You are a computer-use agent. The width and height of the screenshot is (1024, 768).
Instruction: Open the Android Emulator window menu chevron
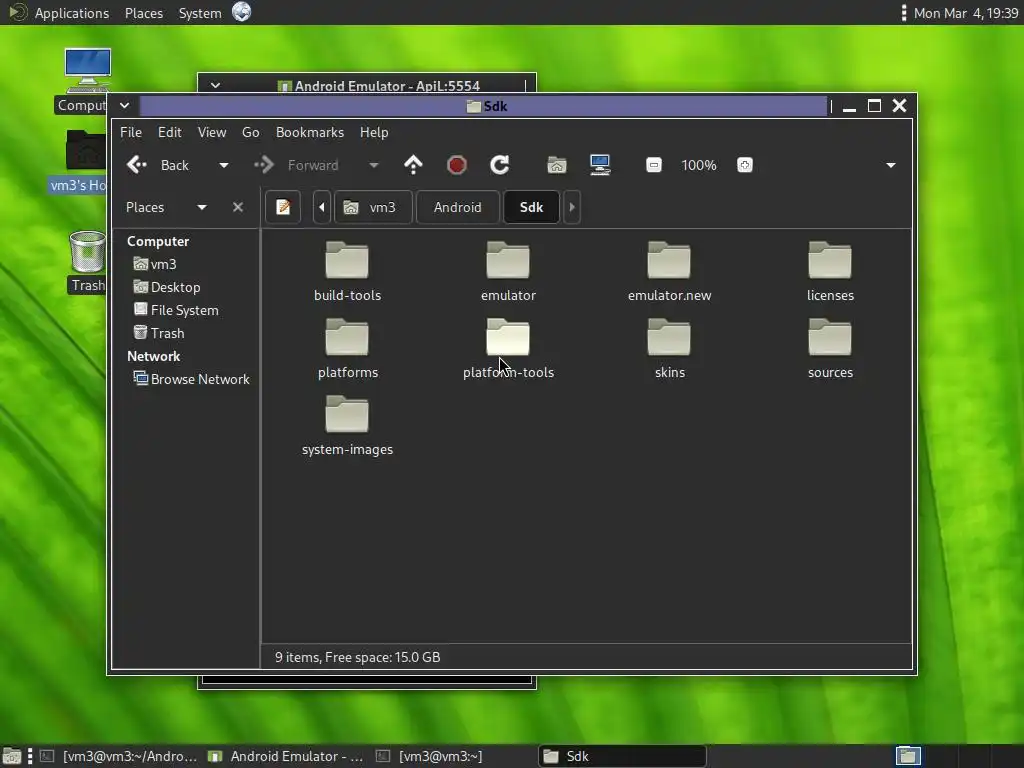click(x=215, y=85)
